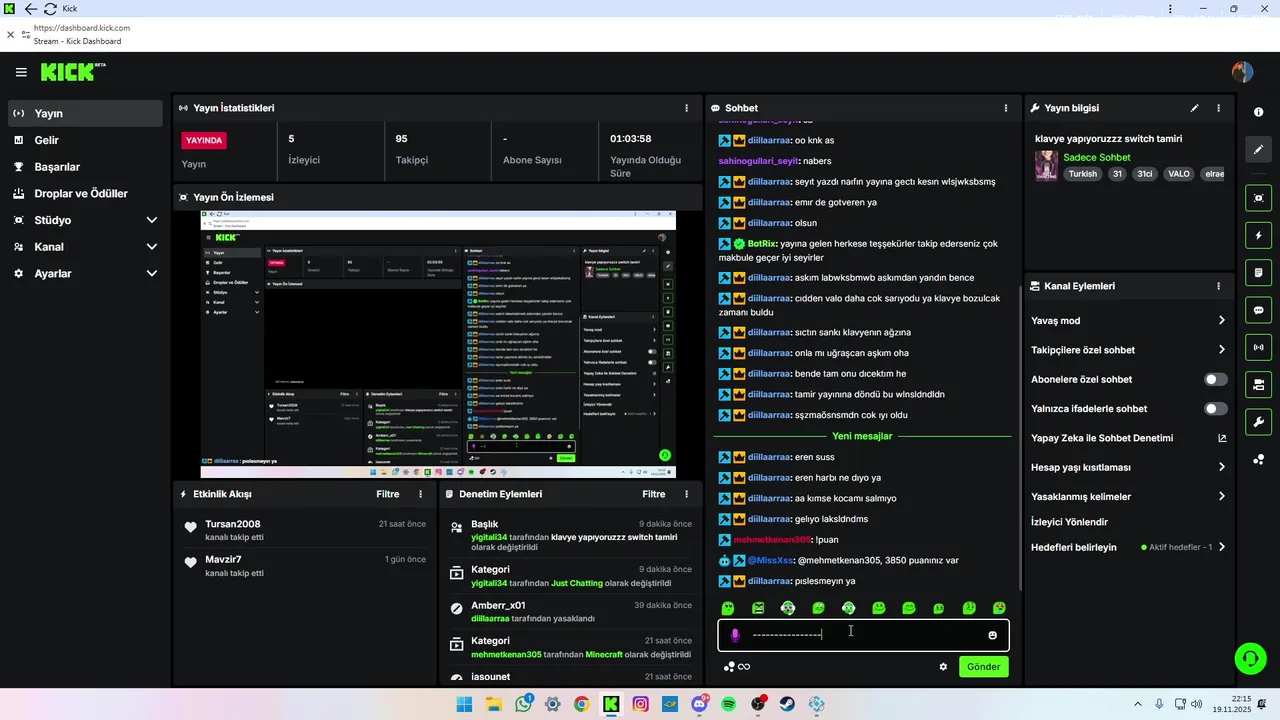Open the Denetim Eylemleri Filtre dropdown
This screenshot has width=1280, height=720.
click(x=654, y=494)
